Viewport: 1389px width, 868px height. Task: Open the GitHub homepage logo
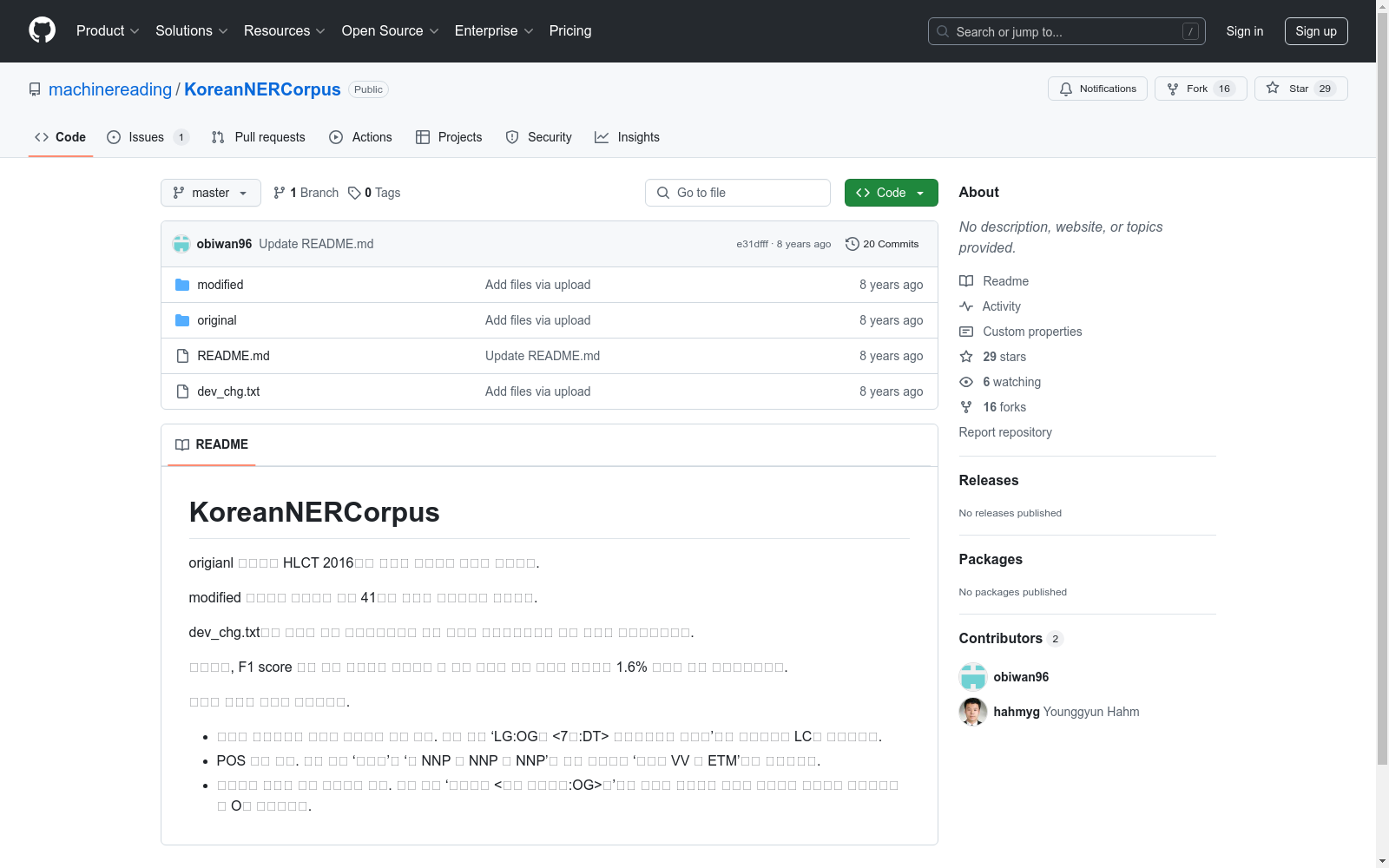coord(42,30)
